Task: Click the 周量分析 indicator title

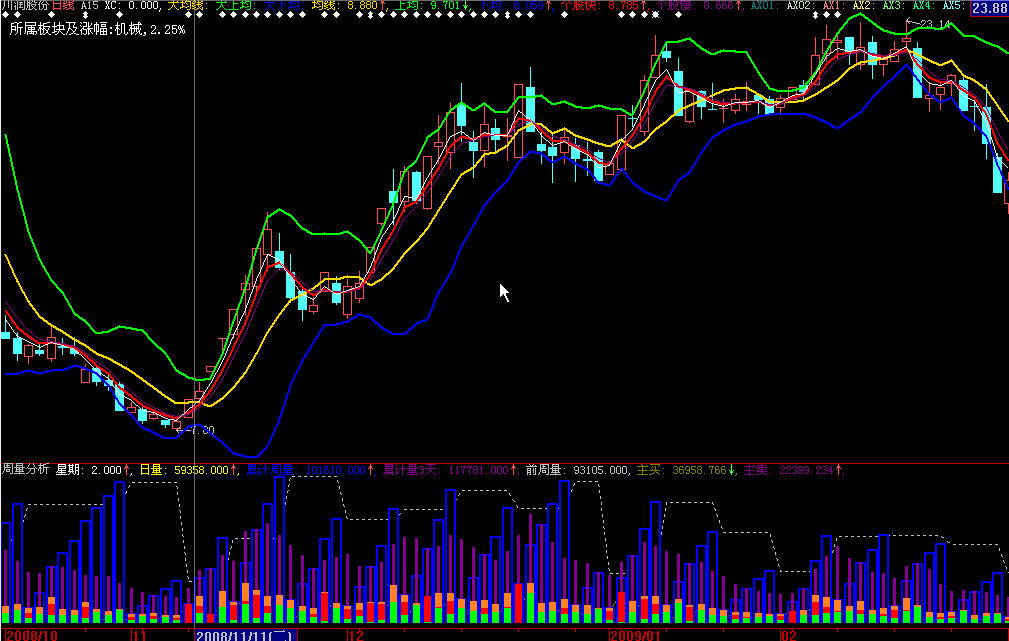Action: 25,469
